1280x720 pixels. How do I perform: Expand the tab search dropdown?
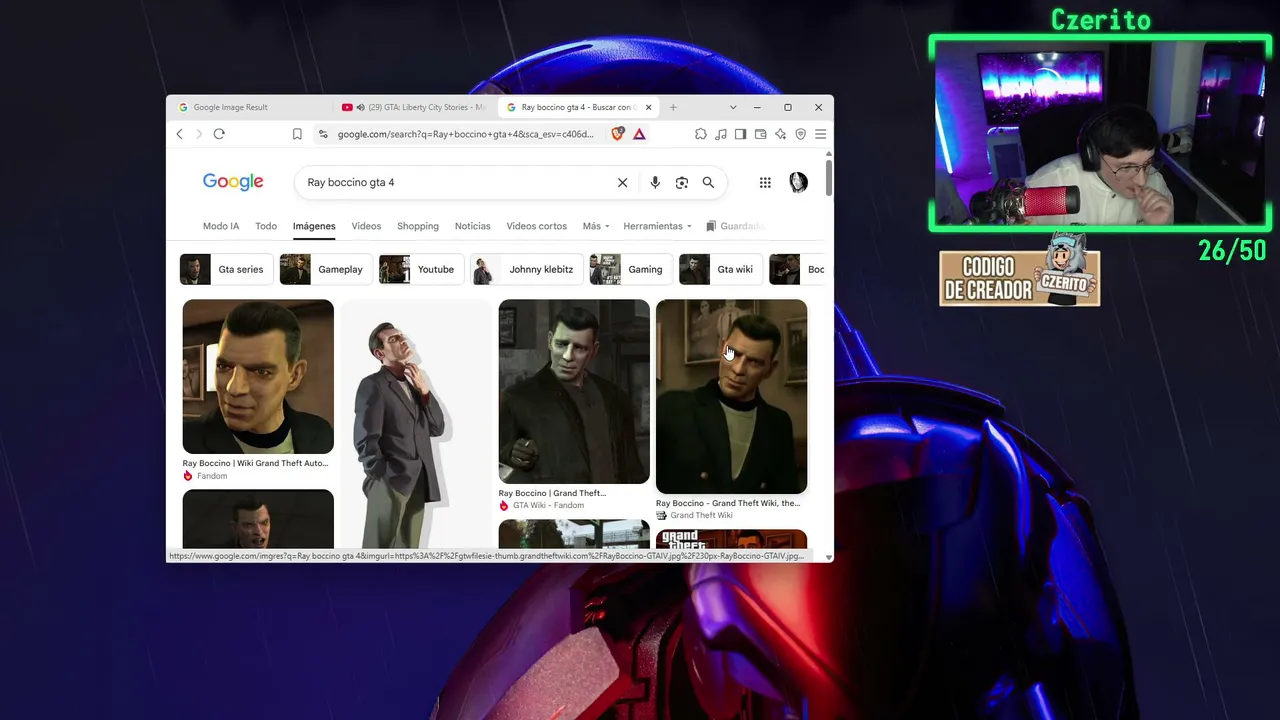tap(733, 107)
